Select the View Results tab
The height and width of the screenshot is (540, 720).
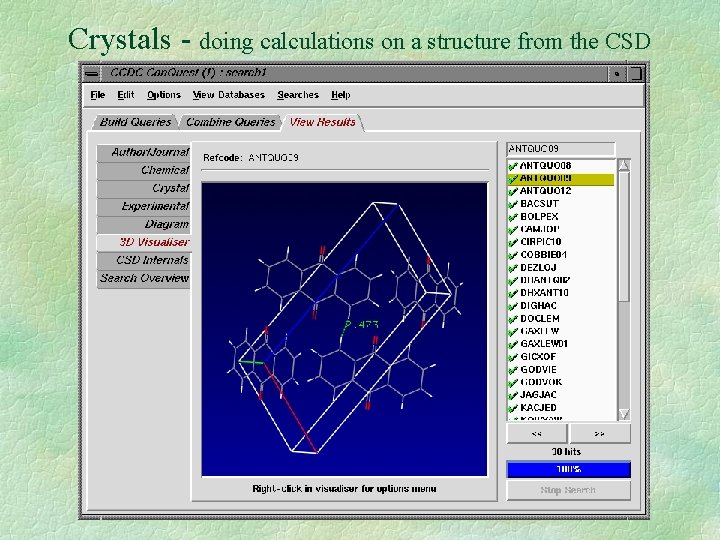click(322, 122)
